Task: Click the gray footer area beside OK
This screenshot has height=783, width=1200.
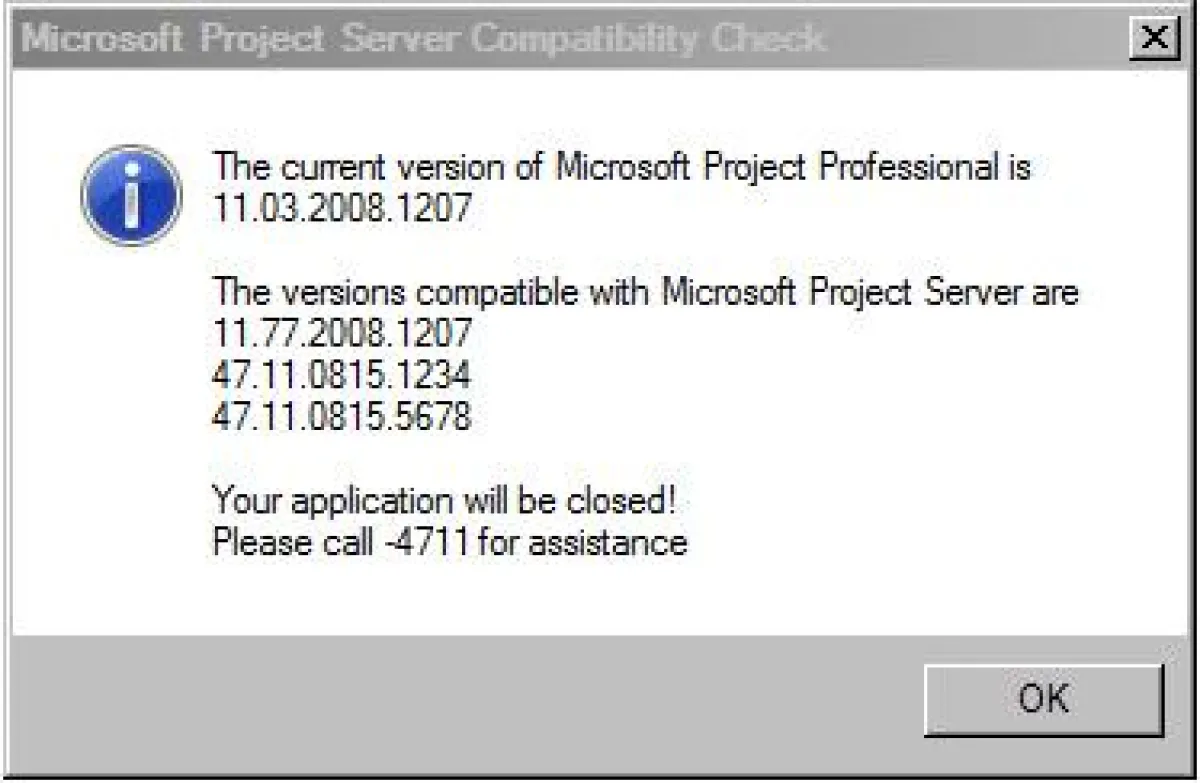Action: coord(500,699)
